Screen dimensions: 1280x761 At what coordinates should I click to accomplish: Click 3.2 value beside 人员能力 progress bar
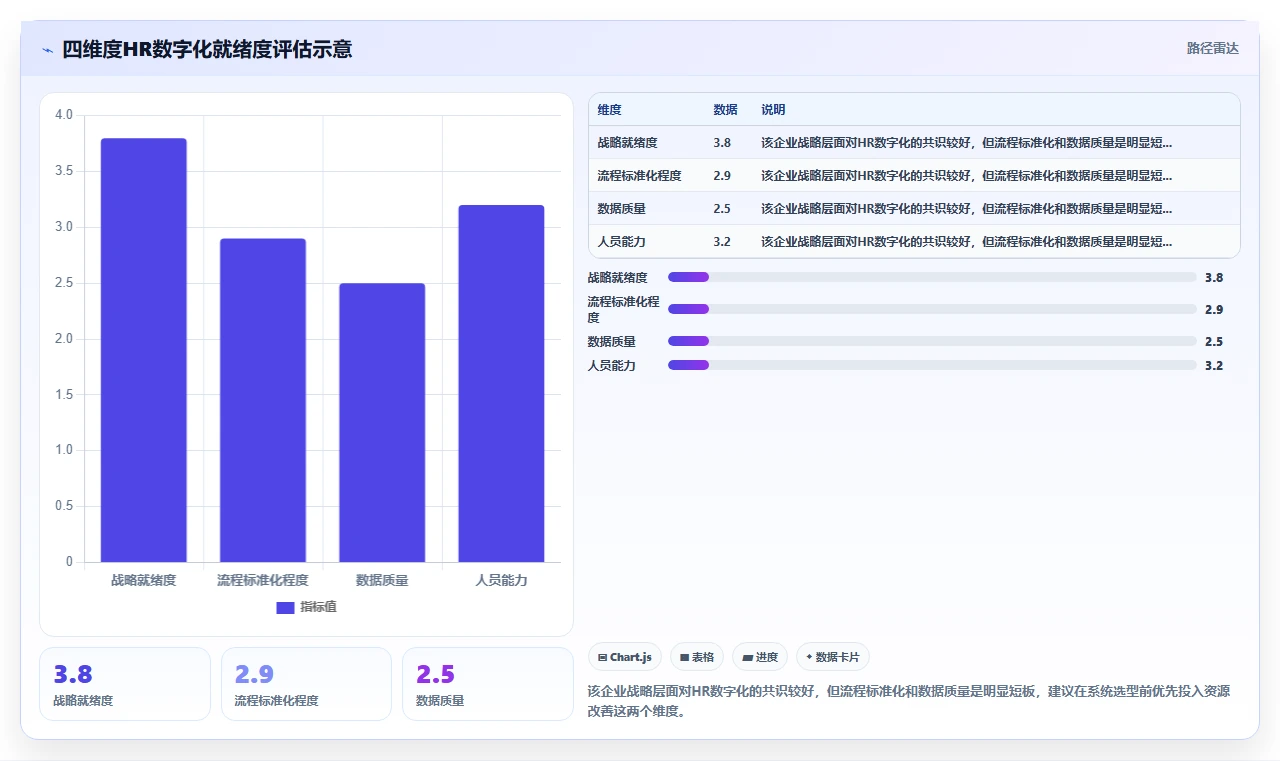(x=1214, y=366)
